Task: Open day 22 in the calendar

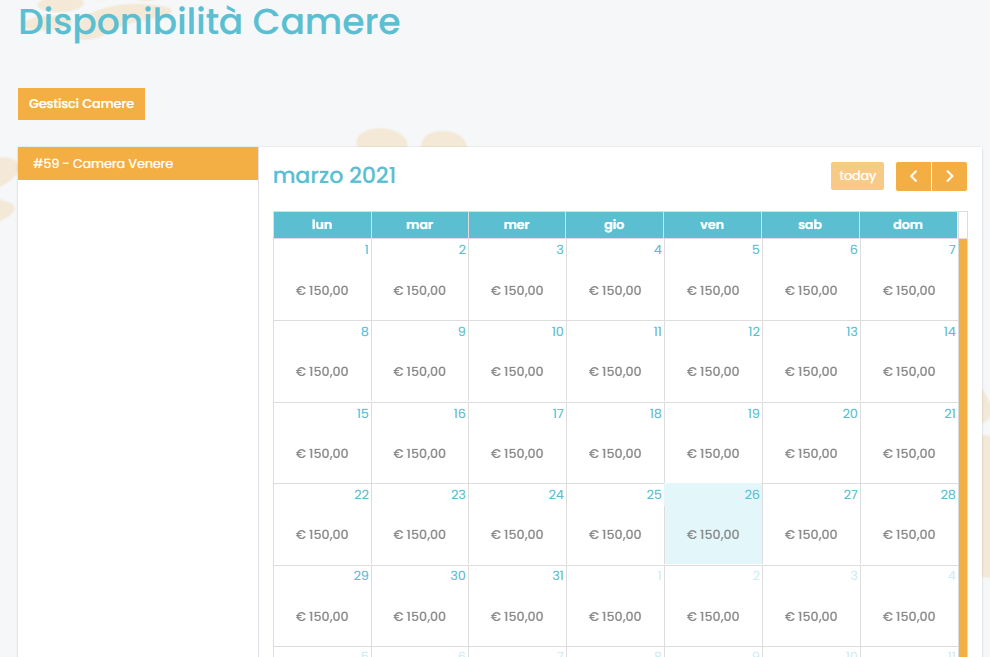Action: pos(322,524)
